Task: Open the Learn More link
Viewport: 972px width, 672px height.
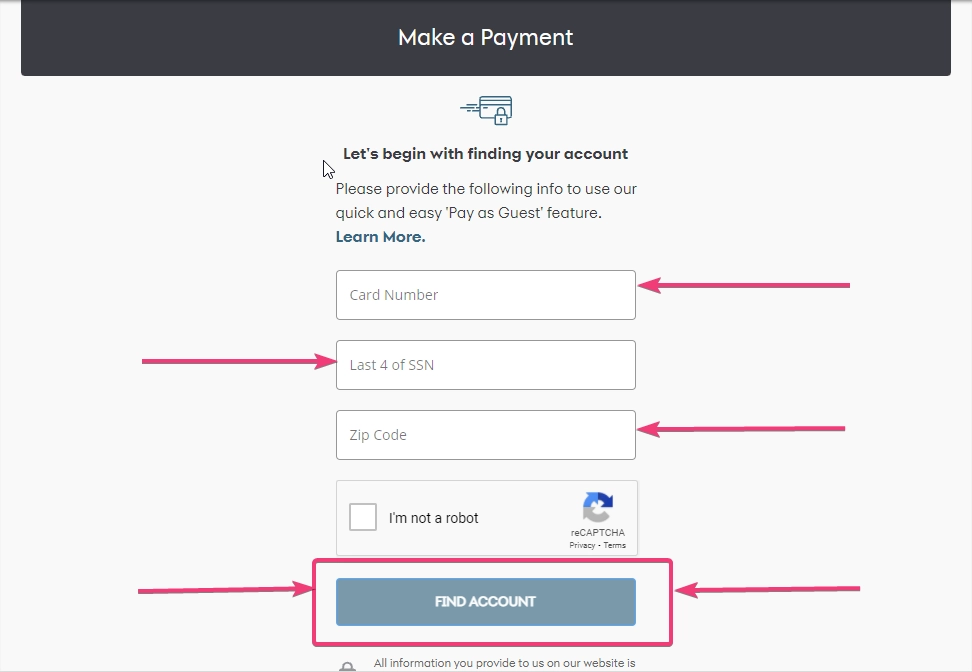Action: [381, 237]
